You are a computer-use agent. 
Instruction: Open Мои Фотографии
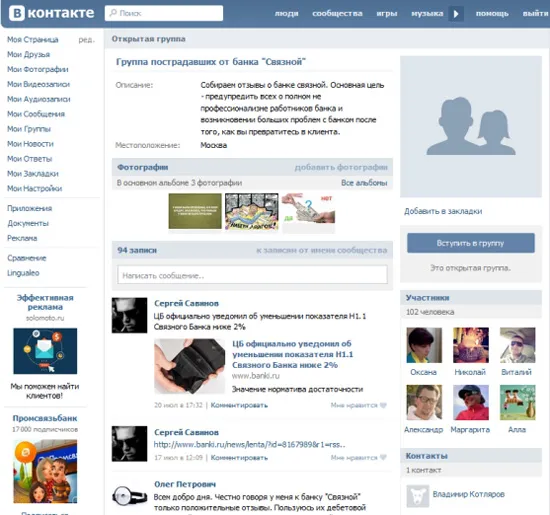[x=38, y=69]
